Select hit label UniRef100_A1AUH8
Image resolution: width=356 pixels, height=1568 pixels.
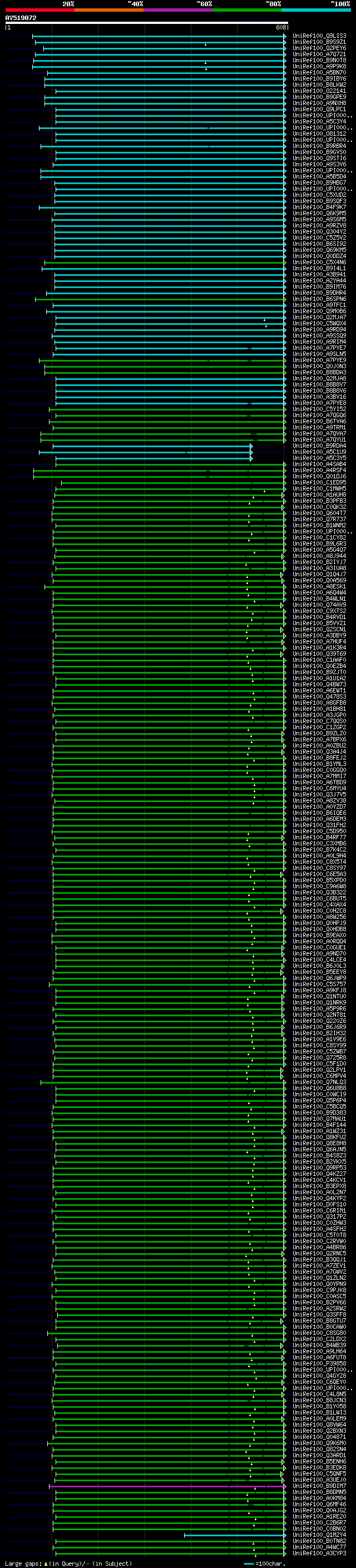click(x=319, y=494)
